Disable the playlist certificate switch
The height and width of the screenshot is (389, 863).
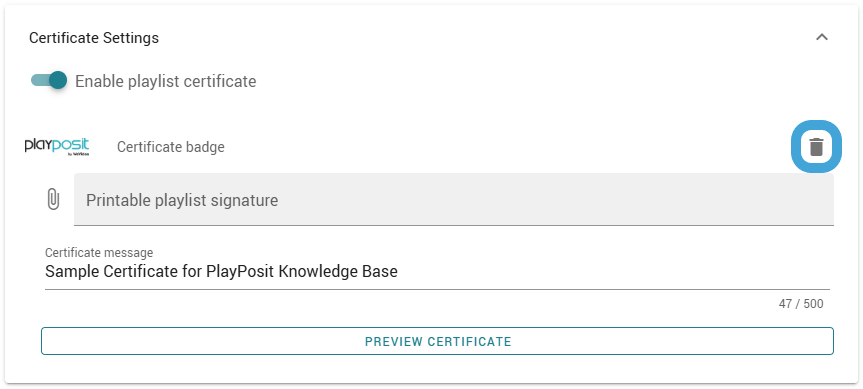[x=48, y=80]
